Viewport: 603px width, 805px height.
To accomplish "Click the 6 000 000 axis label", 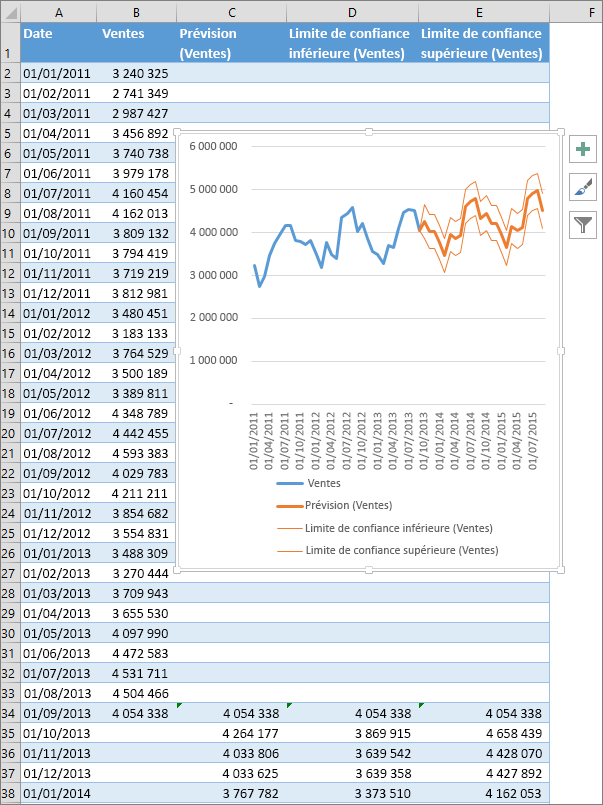I will pos(213,146).
